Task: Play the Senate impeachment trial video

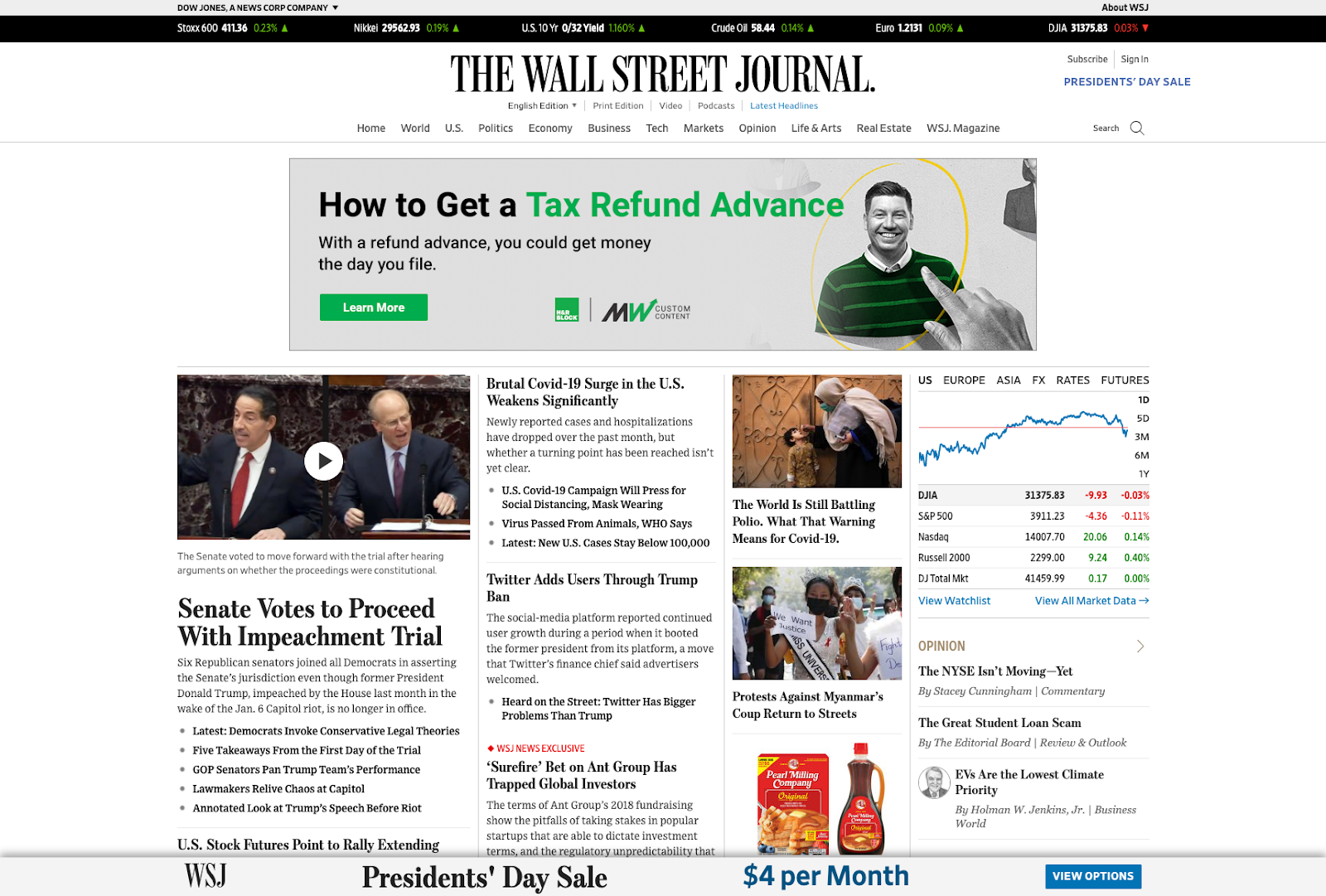Action: [323, 461]
